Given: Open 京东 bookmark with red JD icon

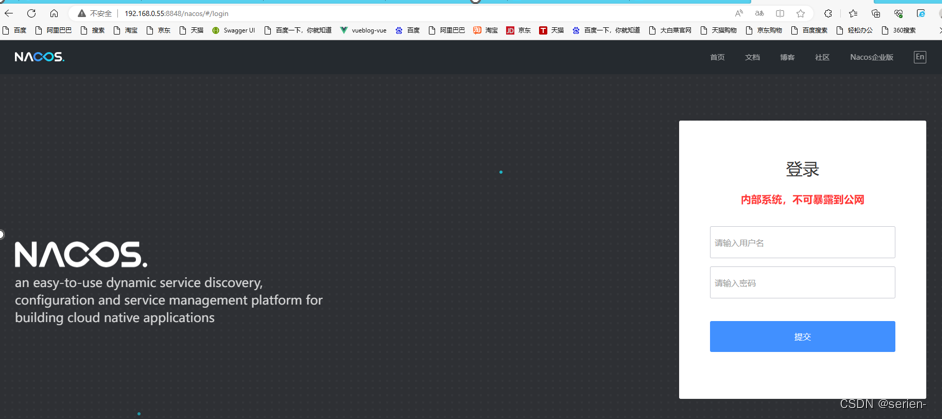Looking at the screenshot, I should point(518,30).
